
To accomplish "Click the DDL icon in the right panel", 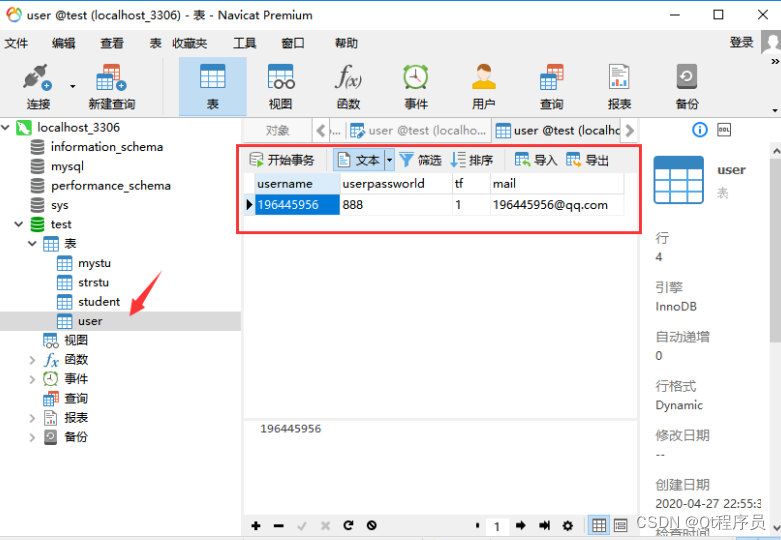I will click(x=724, y=130).
